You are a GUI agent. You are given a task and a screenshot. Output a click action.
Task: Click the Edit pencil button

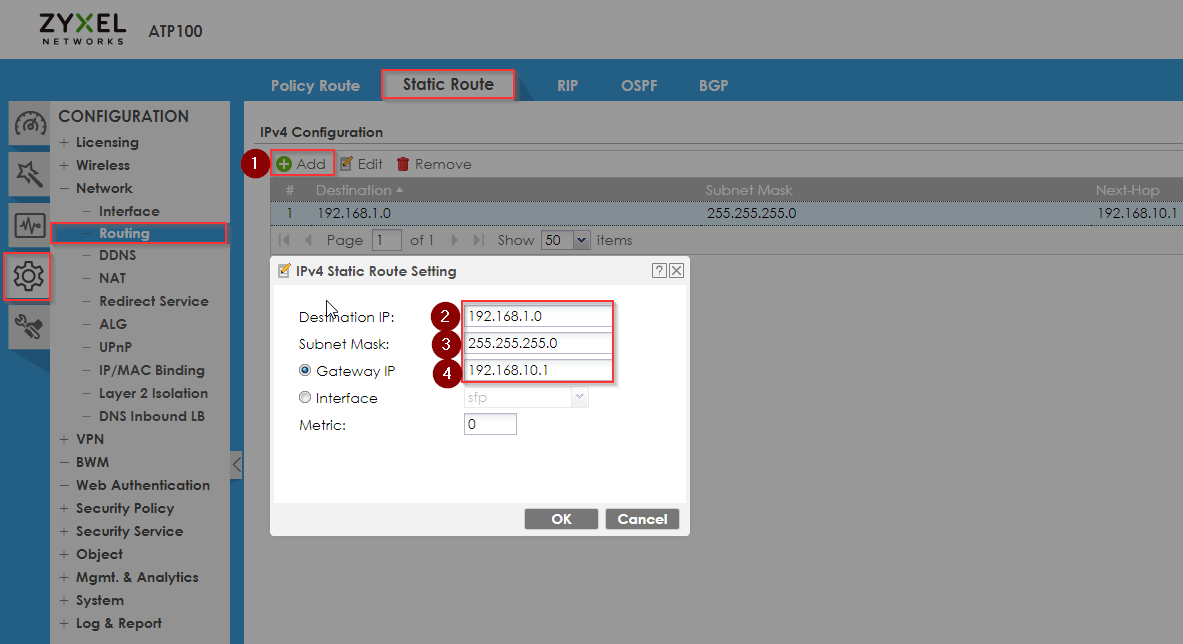tap(361, 164)
